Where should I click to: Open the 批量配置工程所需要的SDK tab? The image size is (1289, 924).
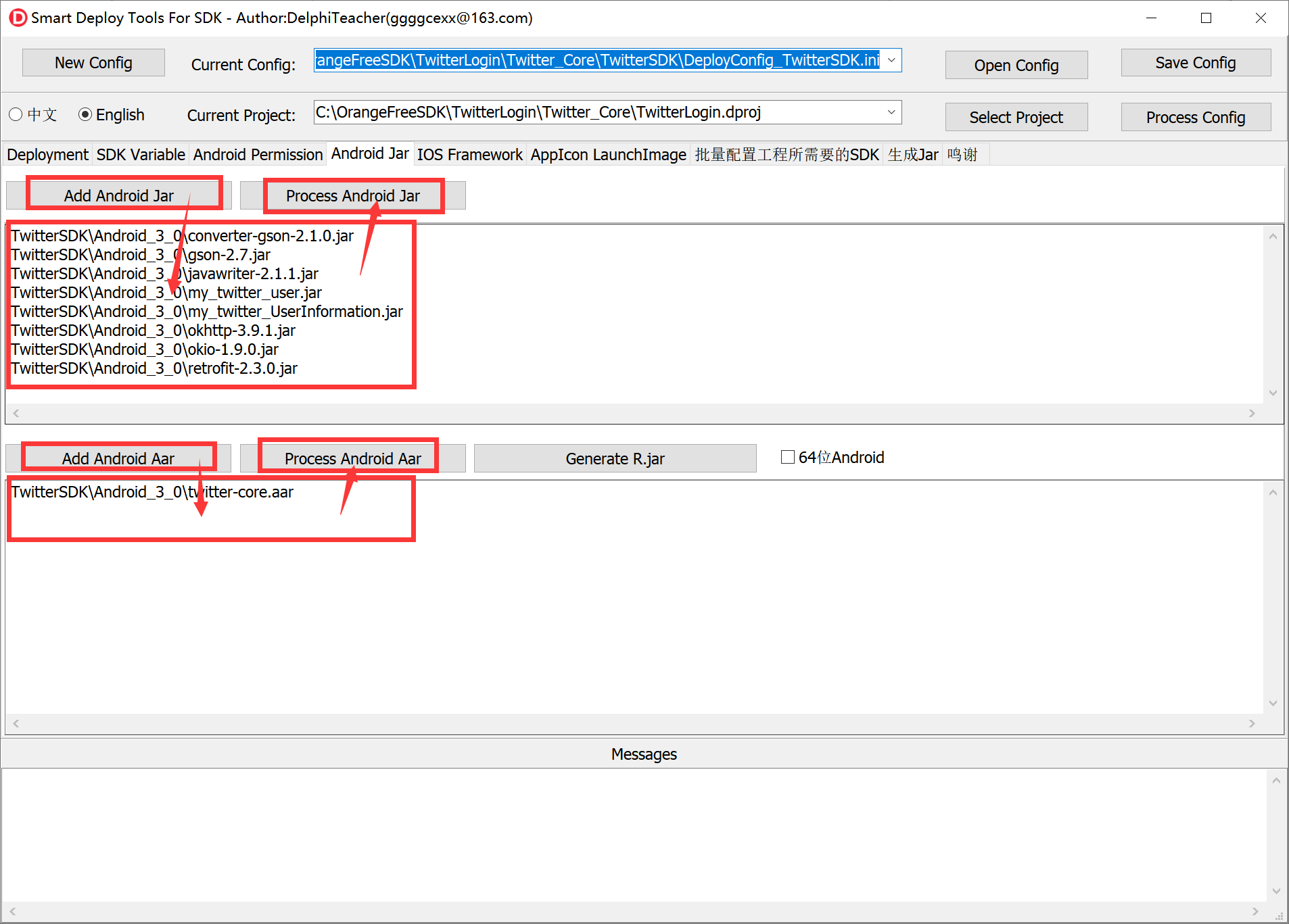(x=787, y=155)
